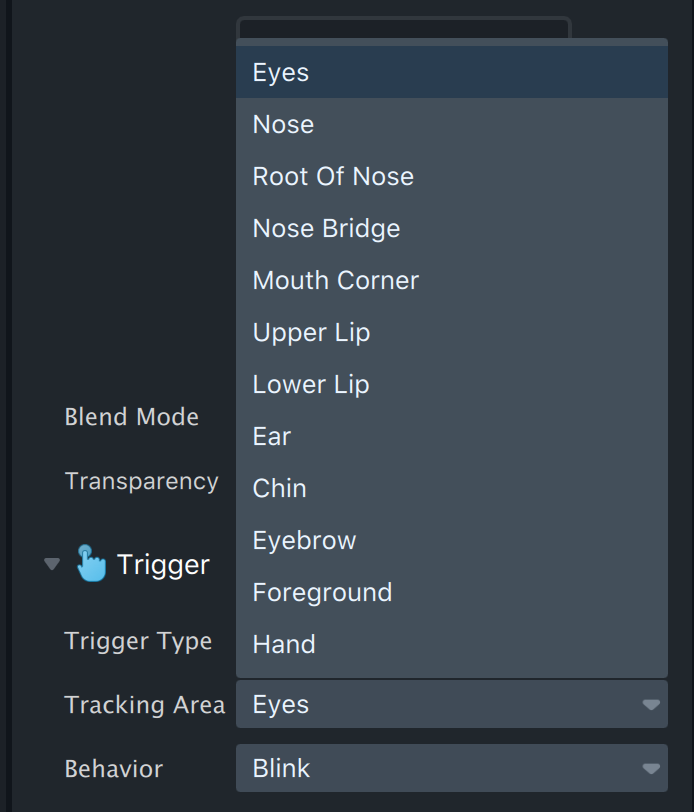Click the dark input field at top

404,28
